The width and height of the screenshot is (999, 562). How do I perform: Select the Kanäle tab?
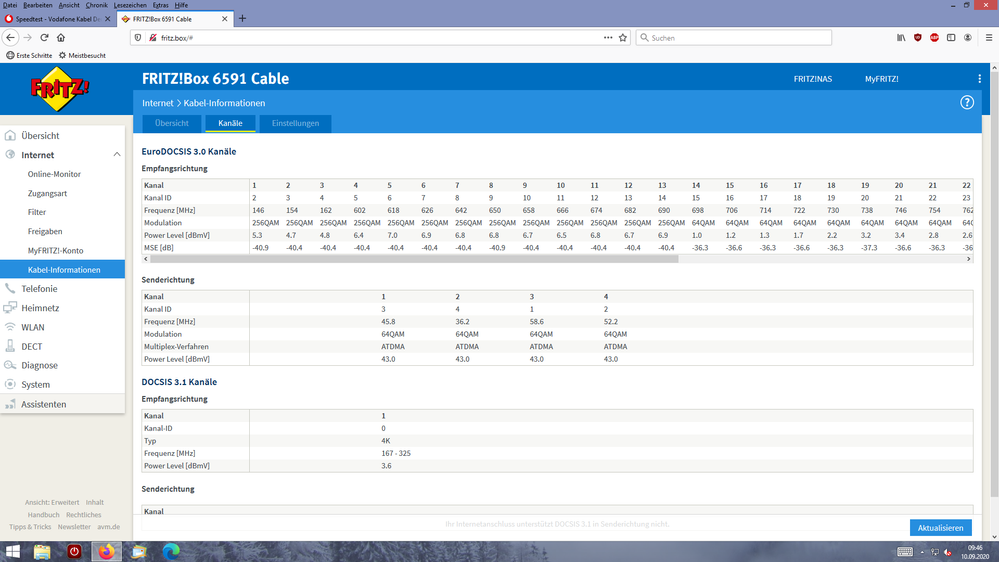tap(230, 123)
